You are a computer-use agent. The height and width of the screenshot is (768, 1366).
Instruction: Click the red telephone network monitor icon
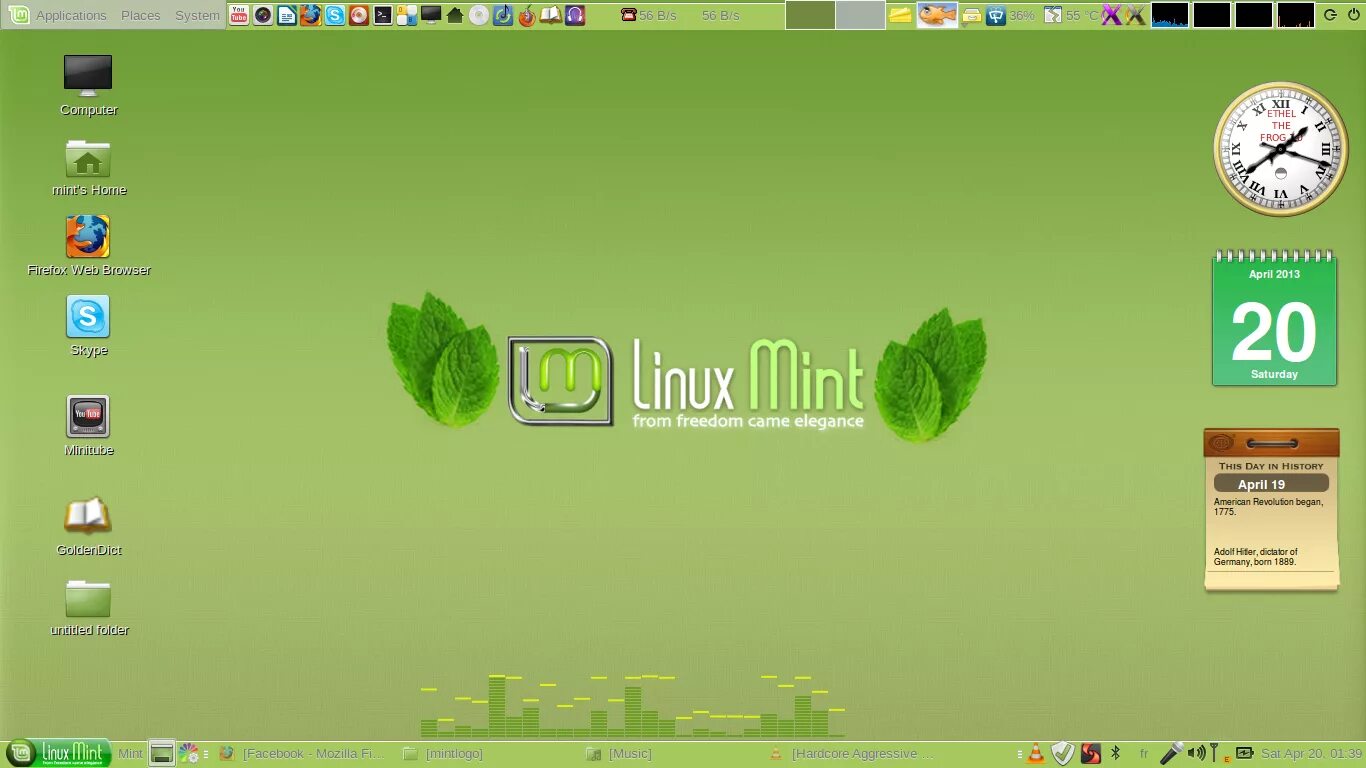629,15
